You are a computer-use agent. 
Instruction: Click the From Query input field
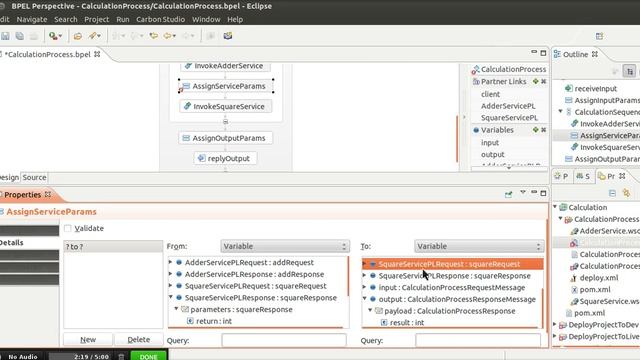coord(284,340)
